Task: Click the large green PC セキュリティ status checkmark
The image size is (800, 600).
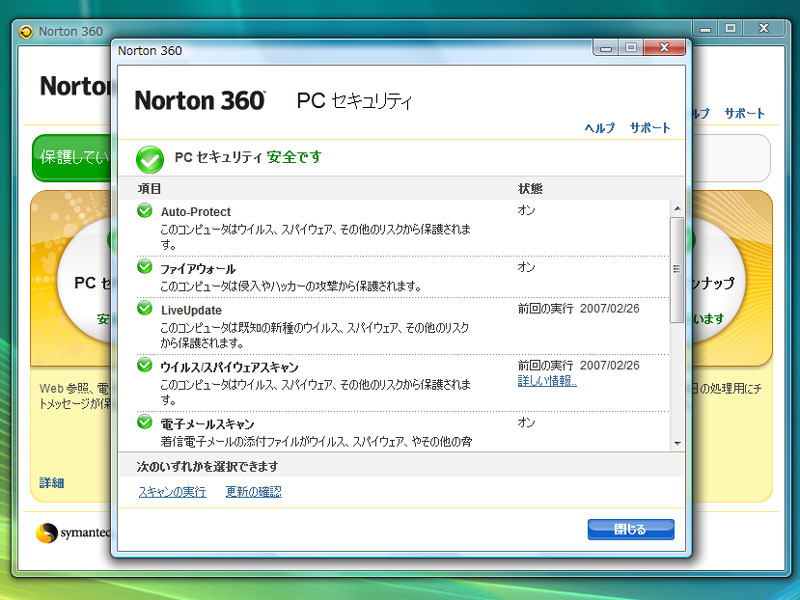Action: (150, 160)
